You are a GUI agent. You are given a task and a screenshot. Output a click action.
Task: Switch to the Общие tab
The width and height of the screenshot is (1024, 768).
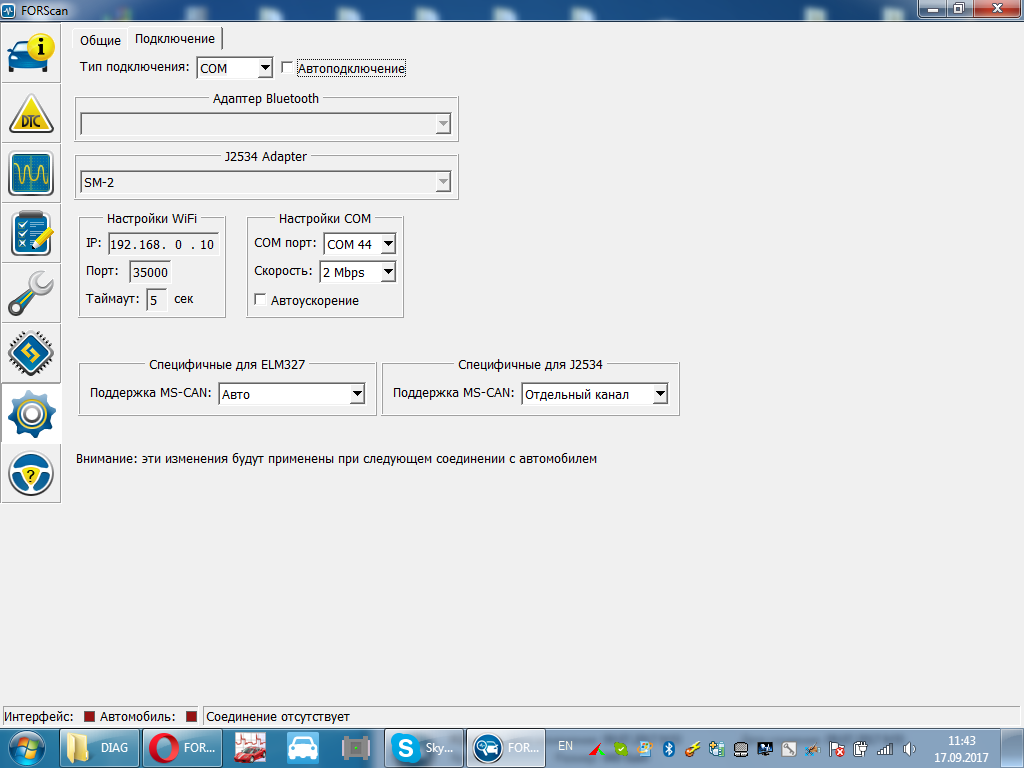pos(100,40)
